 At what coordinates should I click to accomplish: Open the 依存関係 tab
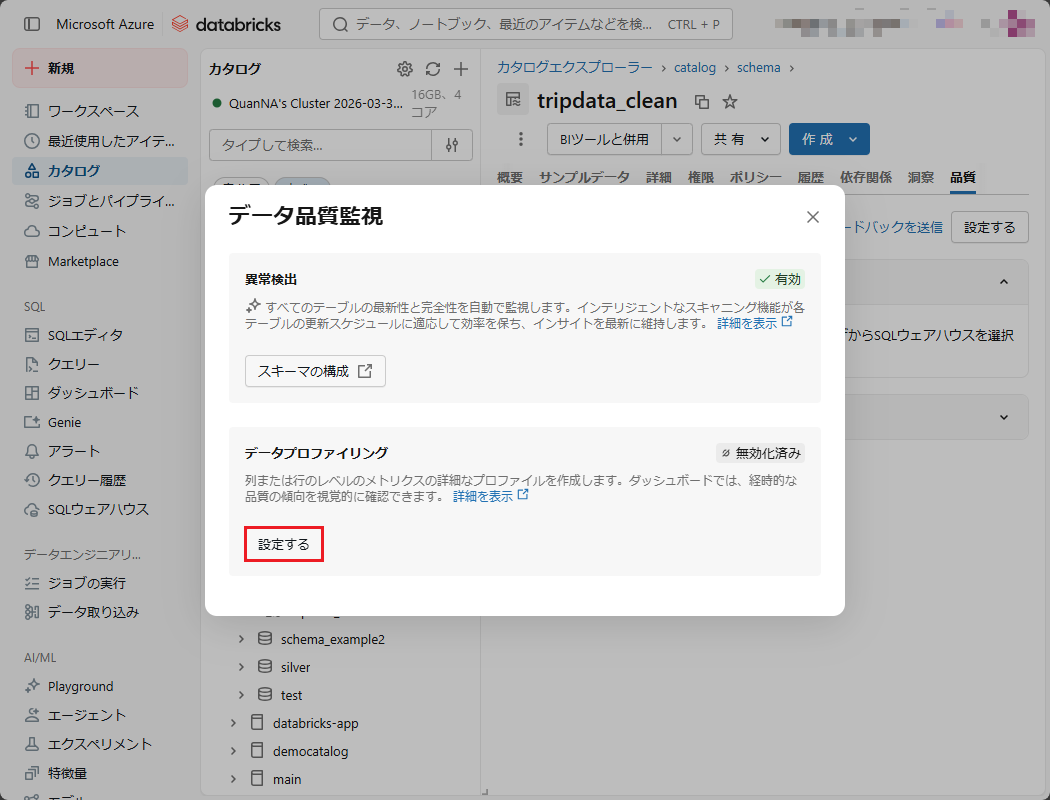pyautogui.click(x=866, y=177)
